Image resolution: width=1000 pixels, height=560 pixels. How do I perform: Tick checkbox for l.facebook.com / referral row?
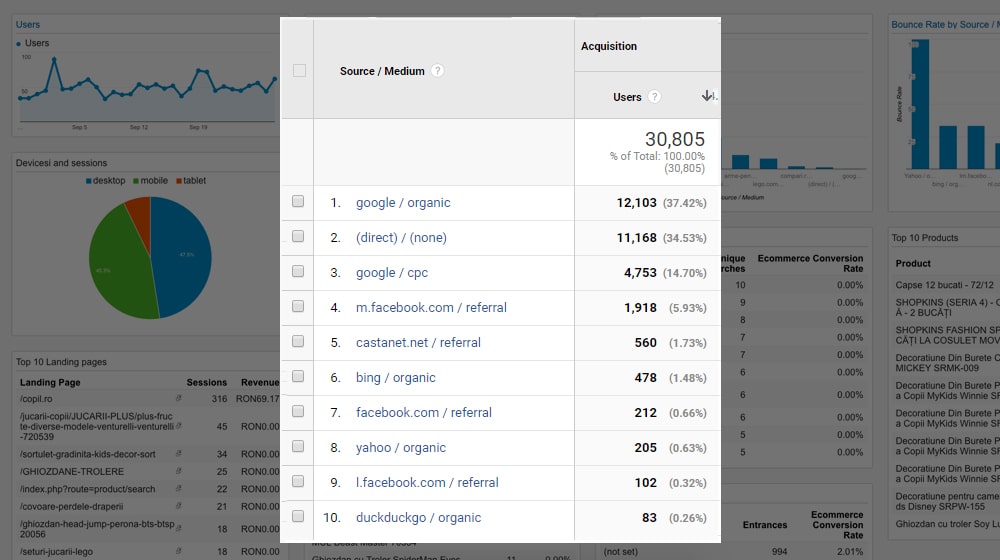[x=298, y=482]
